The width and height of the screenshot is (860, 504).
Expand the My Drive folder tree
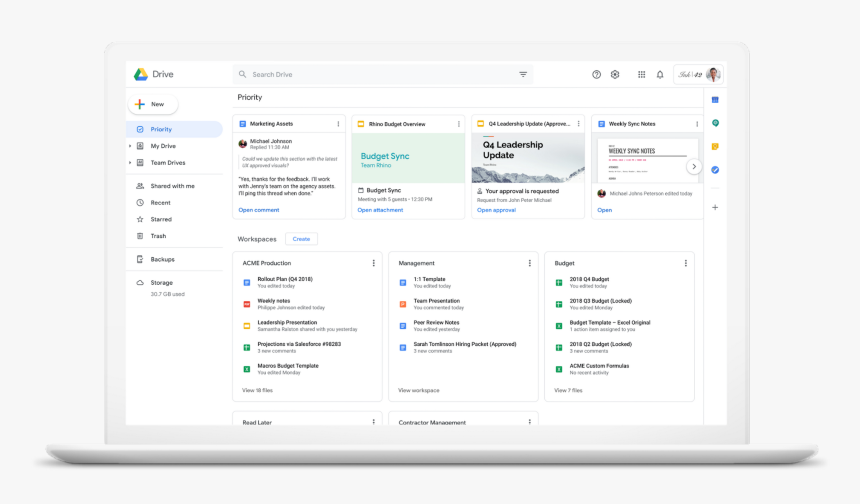point(130,146)
